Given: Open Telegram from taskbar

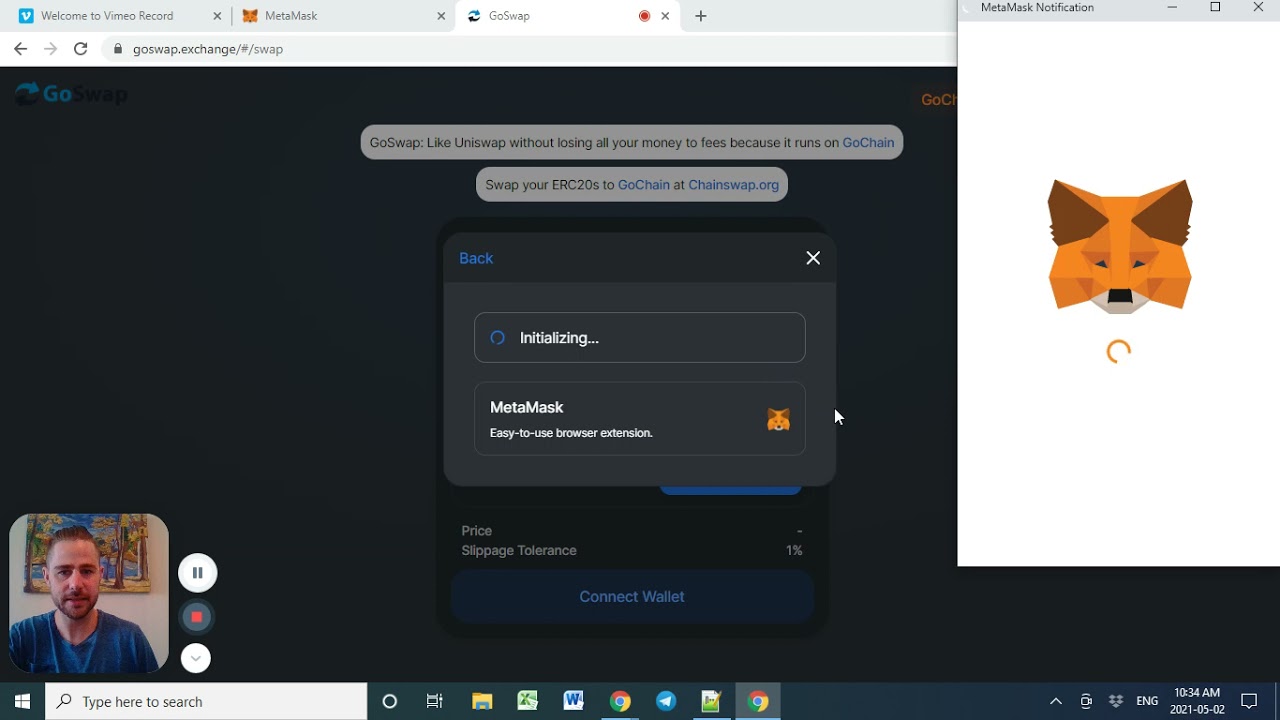Looking at the screenshot, I should 666,701.
